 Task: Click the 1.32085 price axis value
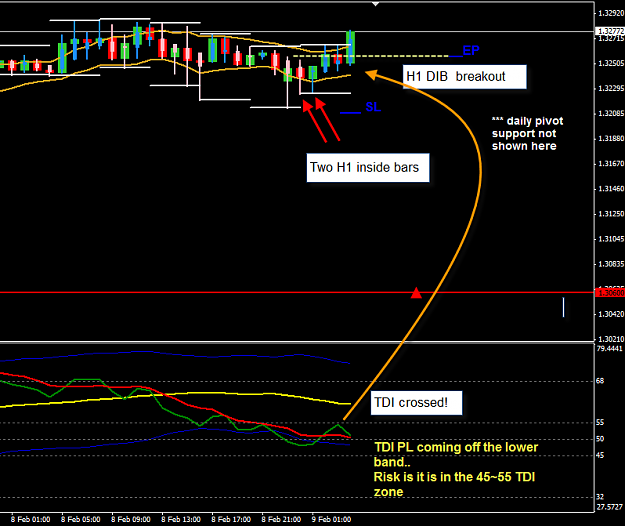[x=611, y=114]
